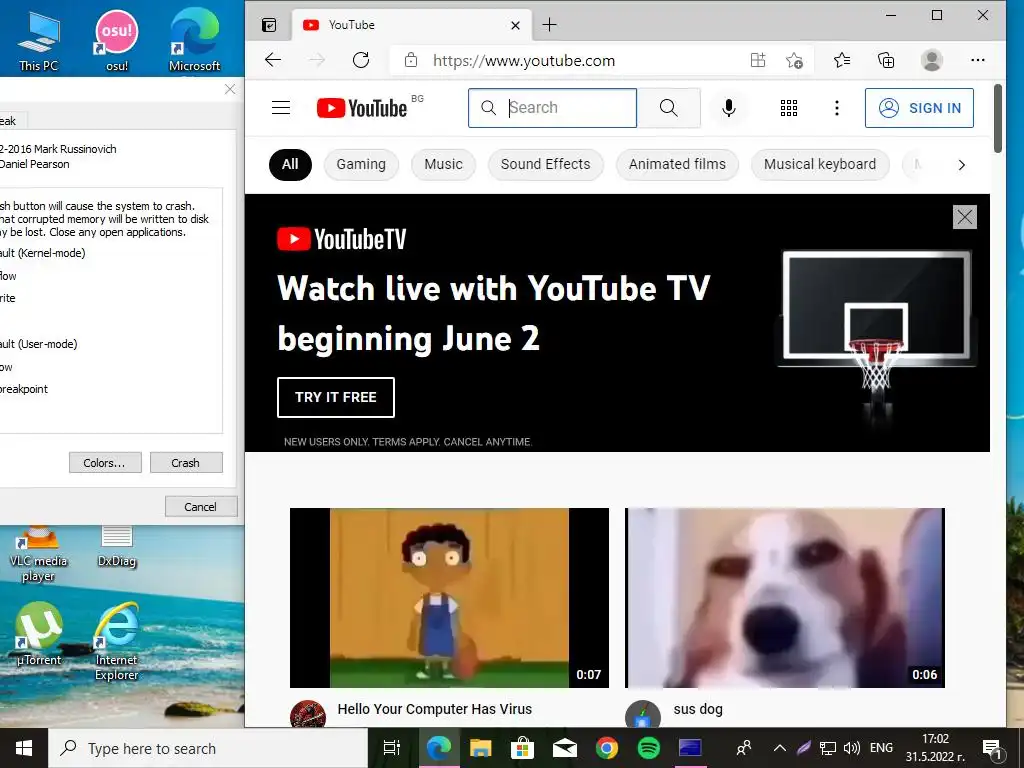Viewport: 1024px width, 768px height.
Task: Open This PC desktop icon
Action: point(39,40)
